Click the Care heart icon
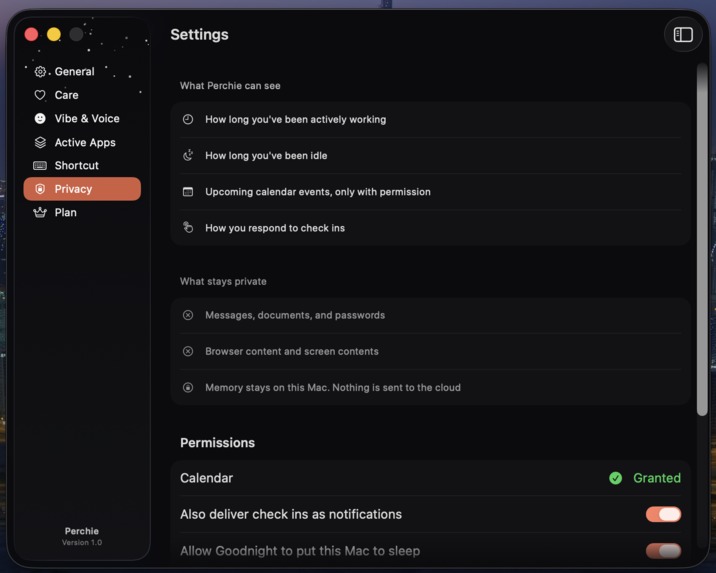 40,95
